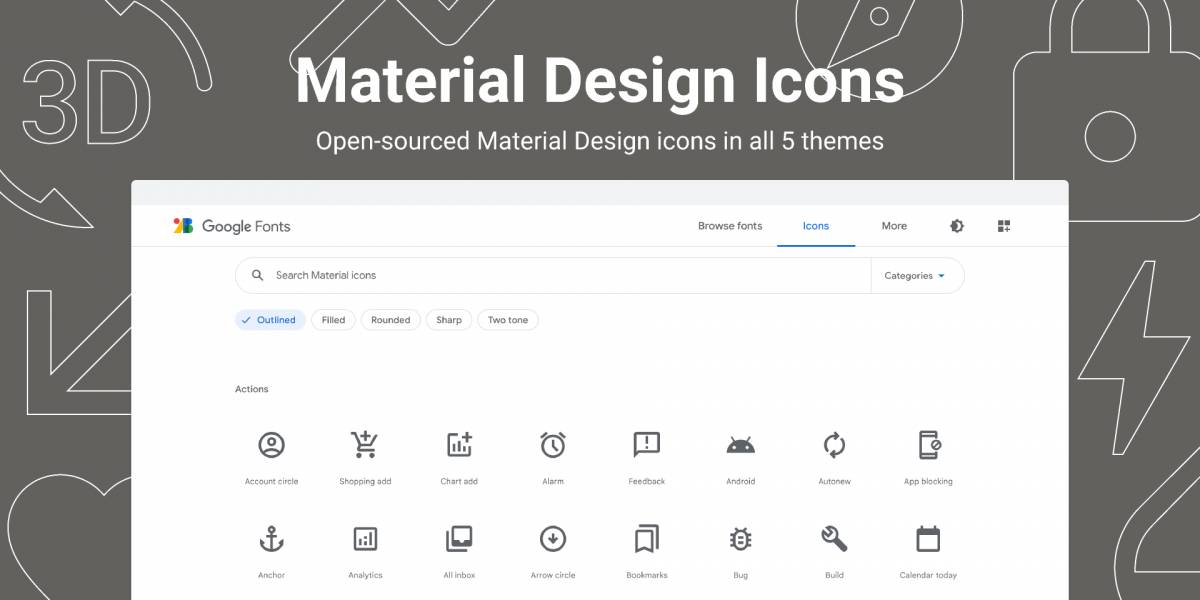The height and width of the screenshot is (600, 1200).
Task: Select the Account circle icon
Action: pos(271,445)
